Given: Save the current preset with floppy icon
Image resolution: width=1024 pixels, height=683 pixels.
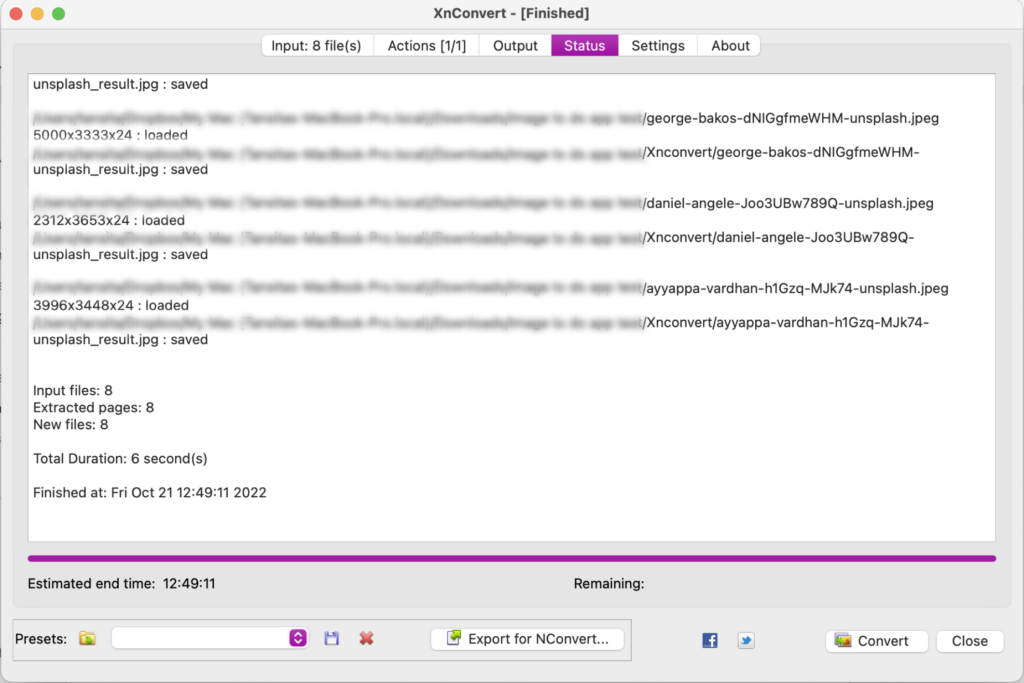Looking at the screenshot, I should [332, 639].
